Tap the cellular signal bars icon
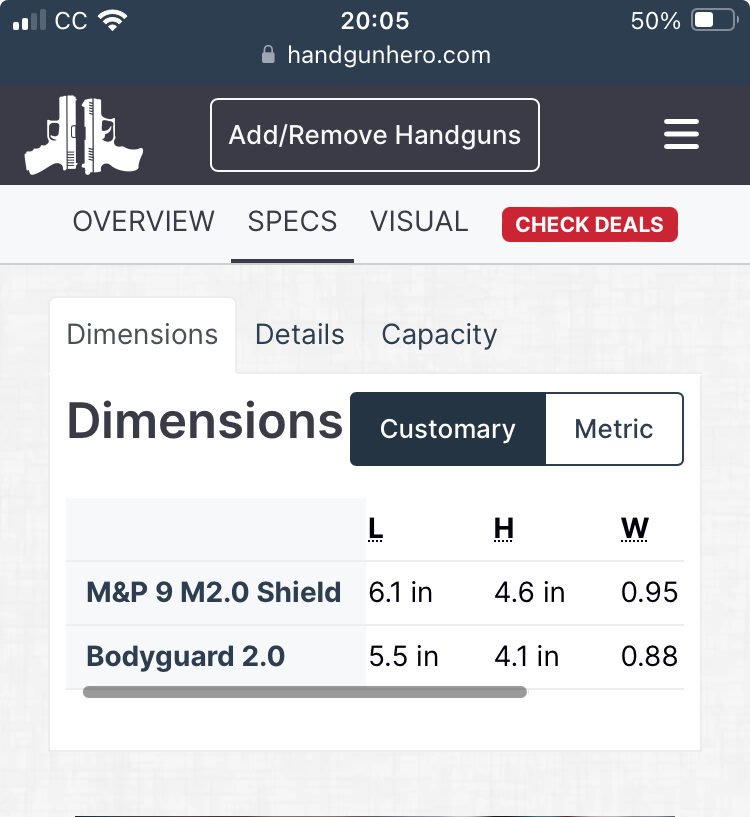The height and width of the screenshot is (817, 750). point(30,20)
